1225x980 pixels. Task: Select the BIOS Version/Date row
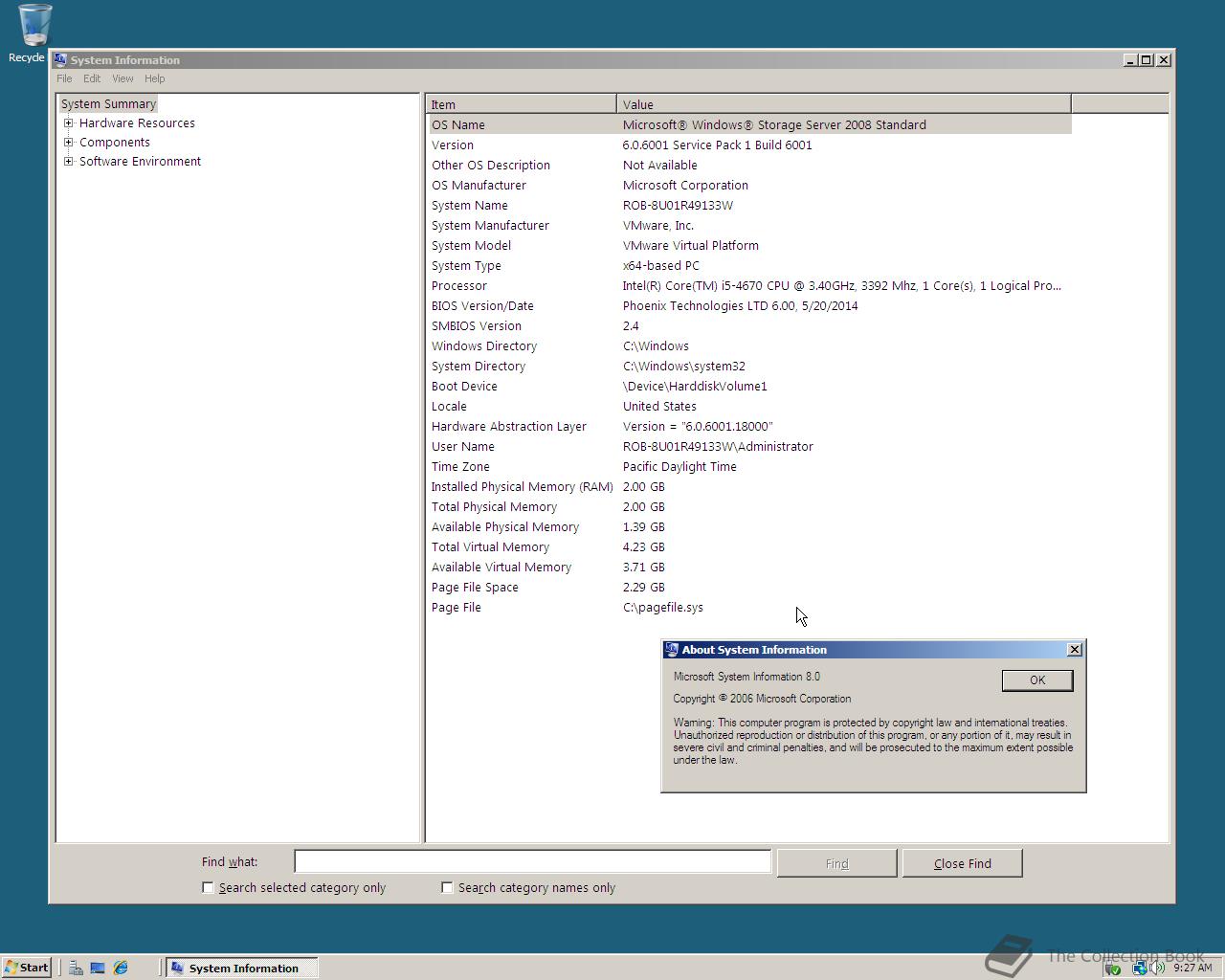click(x=749, y=305)
